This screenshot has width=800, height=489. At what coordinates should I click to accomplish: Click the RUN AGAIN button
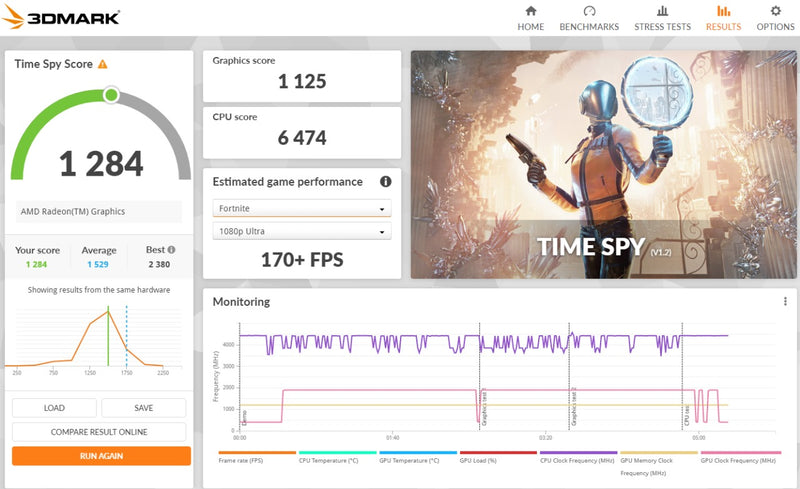[x=101, y=456]
